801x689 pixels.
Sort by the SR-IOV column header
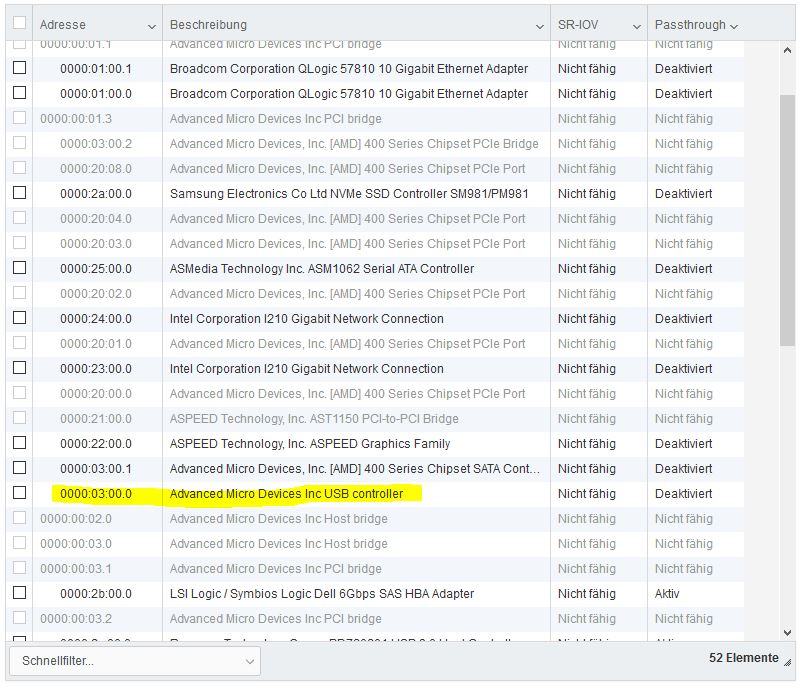click(578, 25)
